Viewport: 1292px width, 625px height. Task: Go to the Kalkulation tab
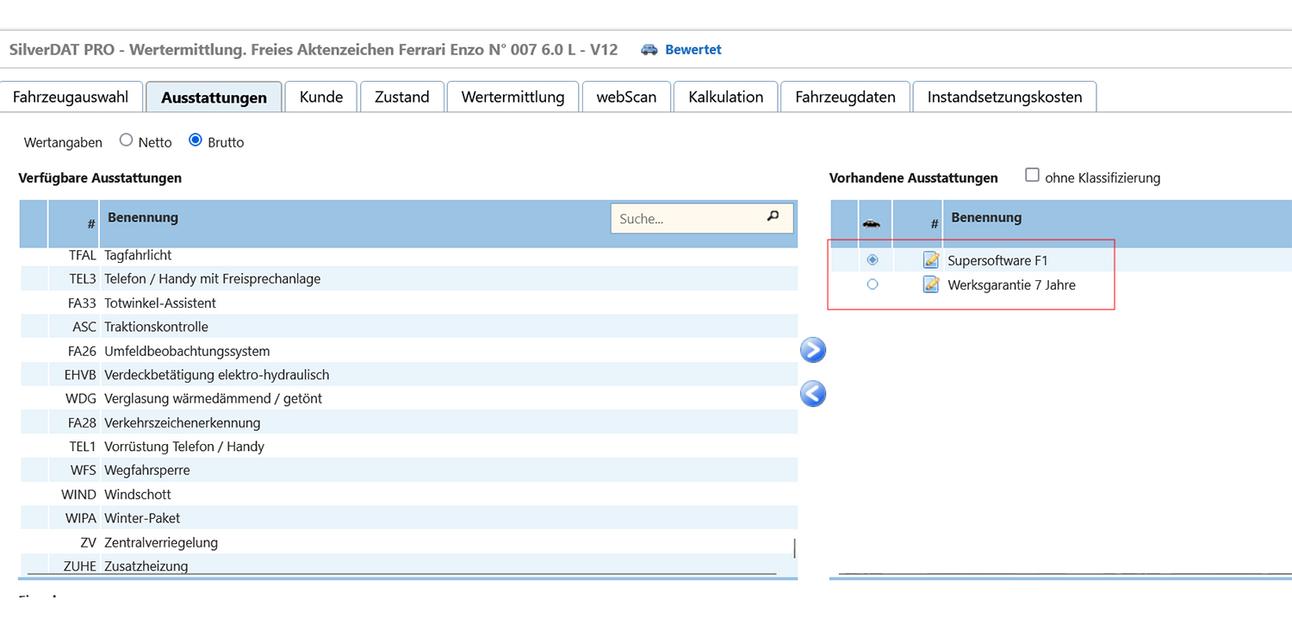point(726,97)
